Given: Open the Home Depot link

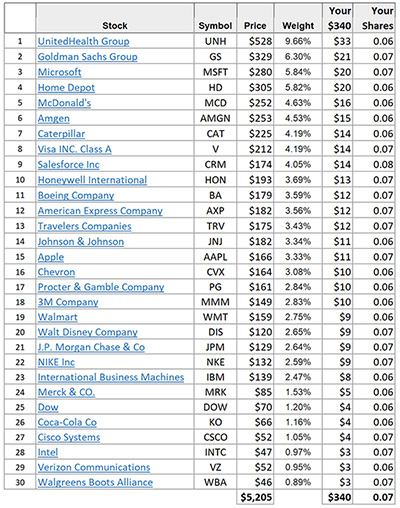Looking at the screenshot, I should point(66,87).
